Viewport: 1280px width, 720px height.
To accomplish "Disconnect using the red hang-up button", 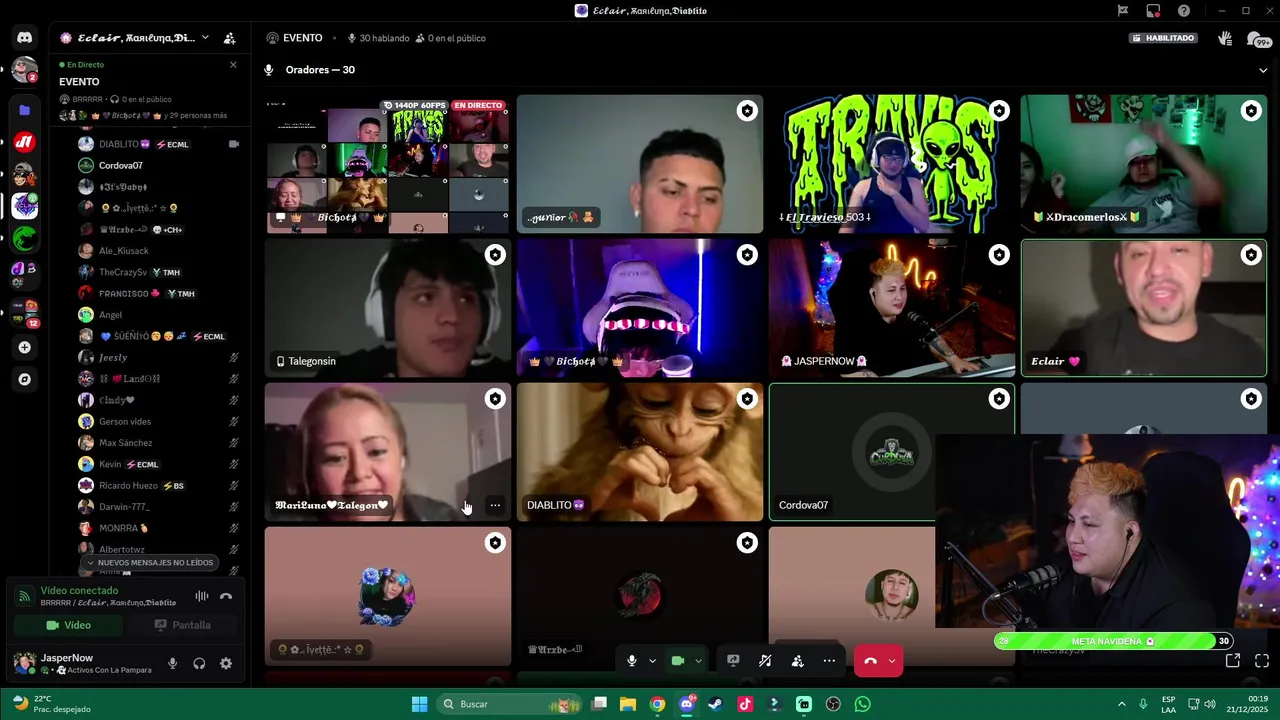I will click(870, 661).
